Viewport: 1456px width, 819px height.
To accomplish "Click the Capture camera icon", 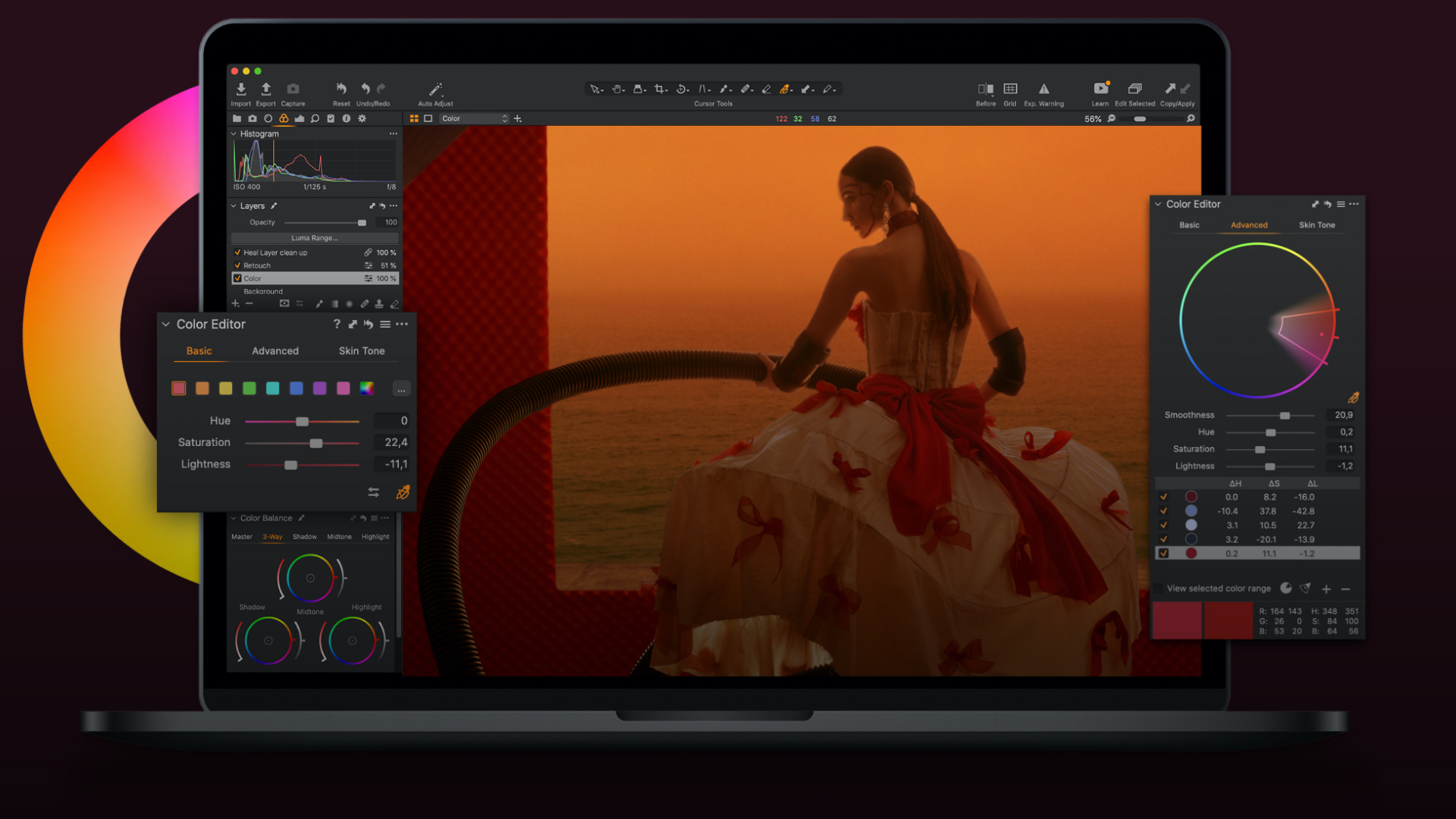I will (x=293, y=89).
